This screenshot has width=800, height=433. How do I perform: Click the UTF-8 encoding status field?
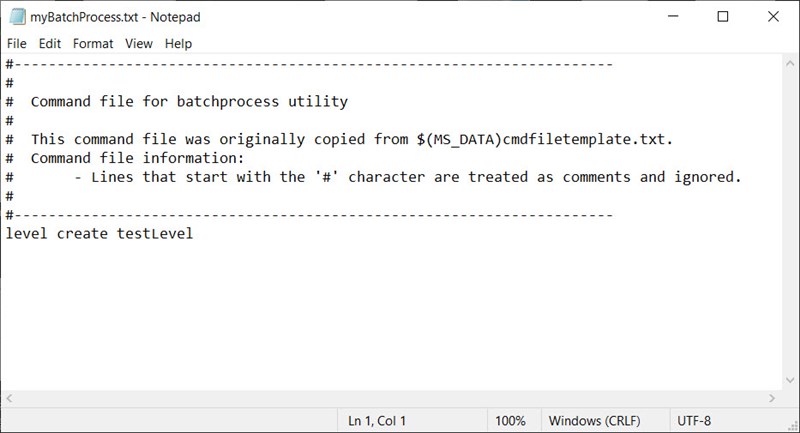click(694, 421)
